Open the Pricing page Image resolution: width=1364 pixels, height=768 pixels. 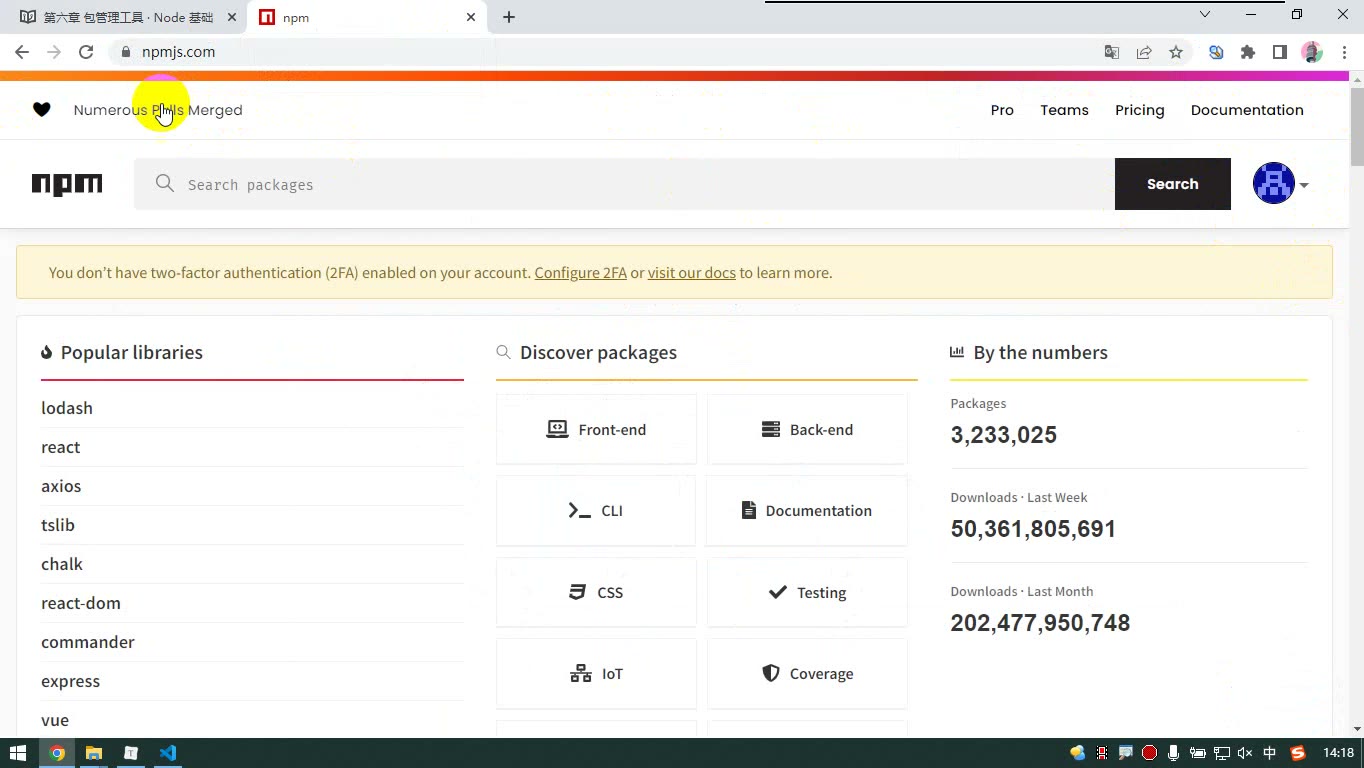pos(1140,110)
